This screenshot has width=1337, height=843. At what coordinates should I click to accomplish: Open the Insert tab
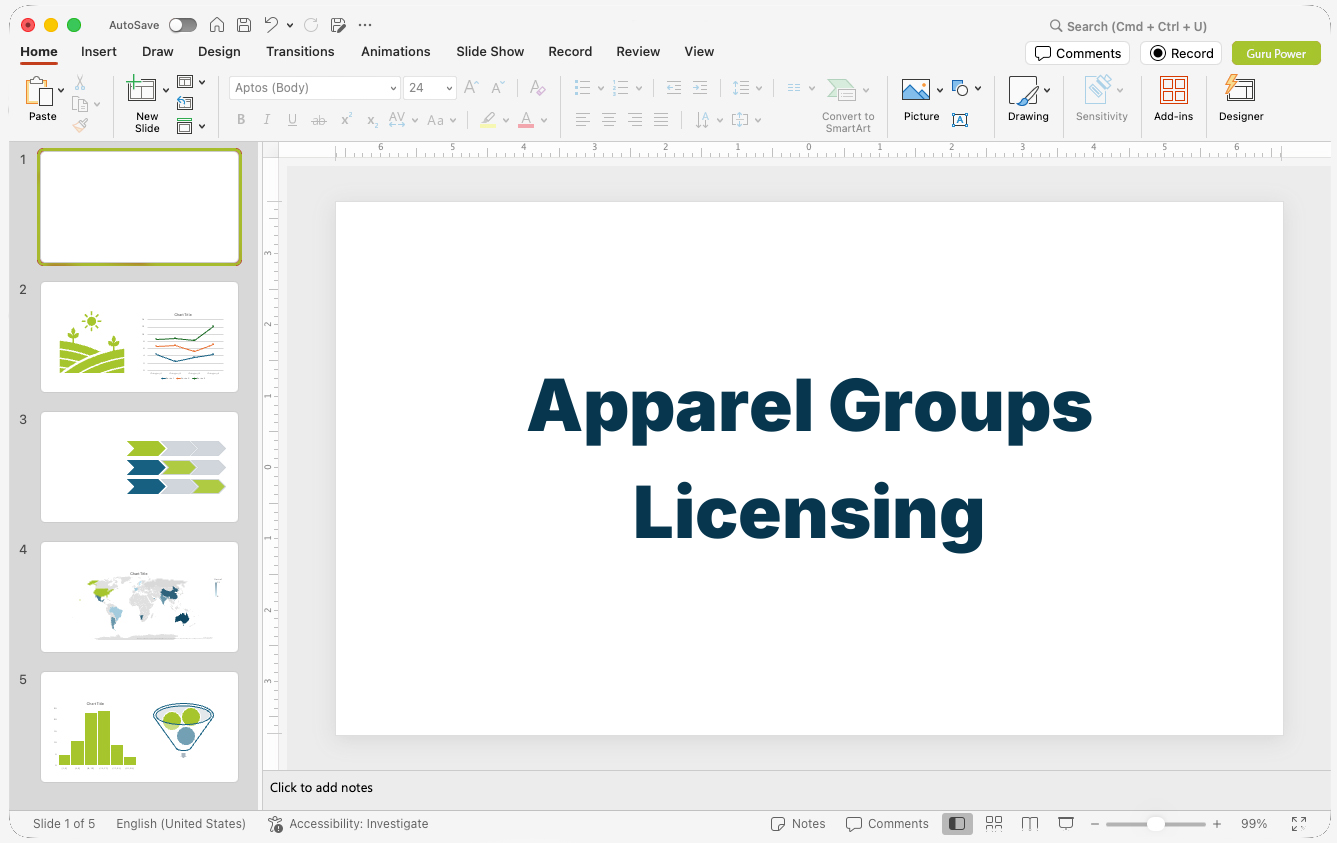[x=99, y=51]
